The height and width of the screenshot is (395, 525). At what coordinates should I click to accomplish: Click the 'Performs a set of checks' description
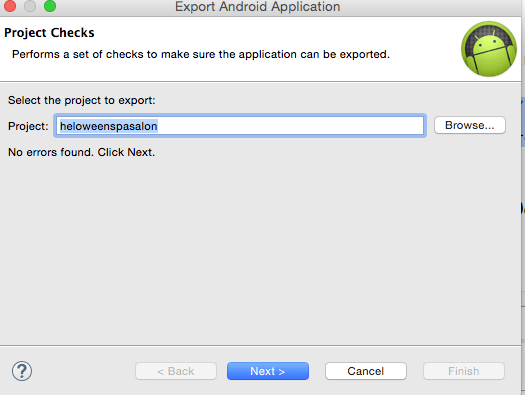pyautogui.click(x=201, y=54)
